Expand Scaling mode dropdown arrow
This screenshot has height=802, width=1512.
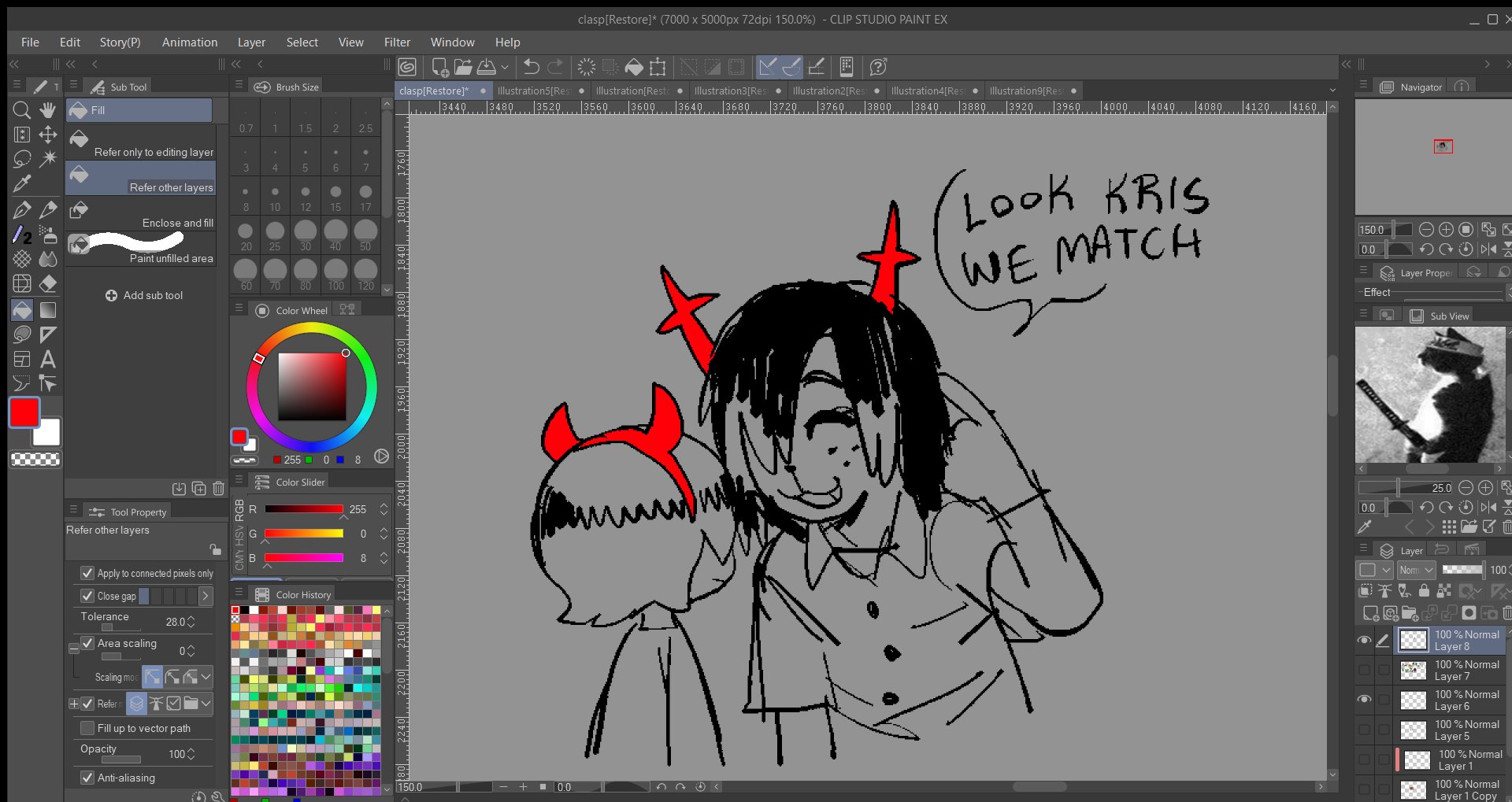pyautogui.click(x=206, y=676)
